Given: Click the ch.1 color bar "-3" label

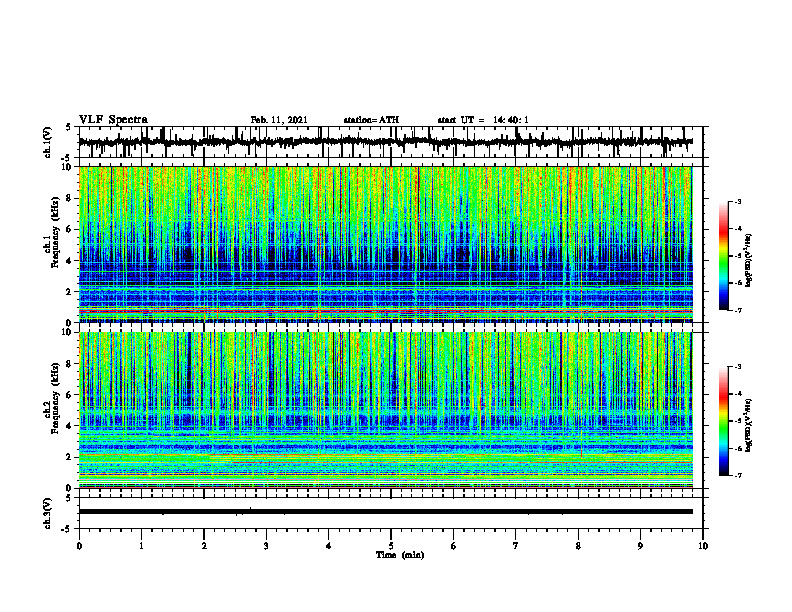Looking at the screenshot, I should pyautogui.click(x=738, y=201).
